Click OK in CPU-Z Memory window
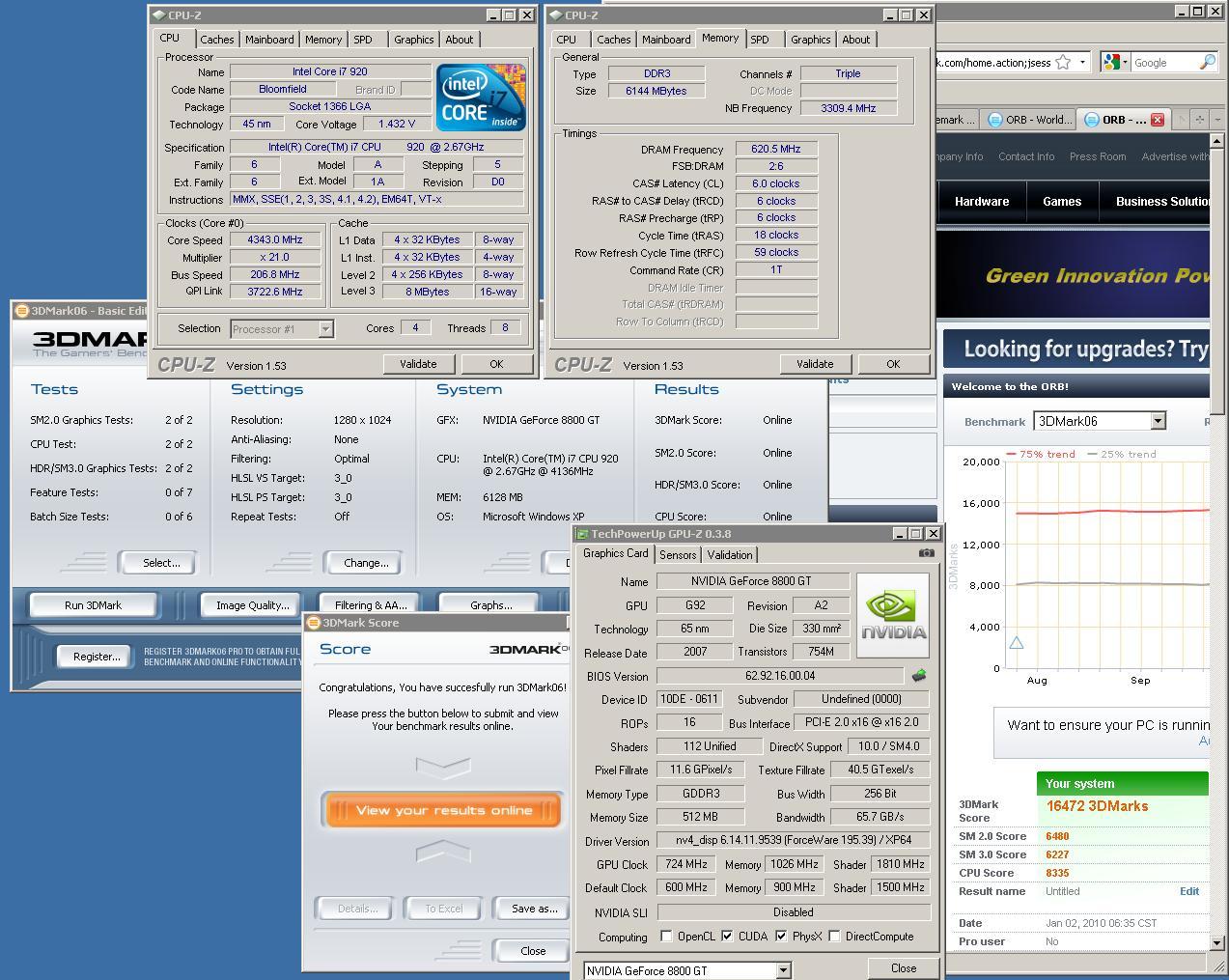Image resolution: width=1229 pixels, height=980 pixels. point(893,364)
